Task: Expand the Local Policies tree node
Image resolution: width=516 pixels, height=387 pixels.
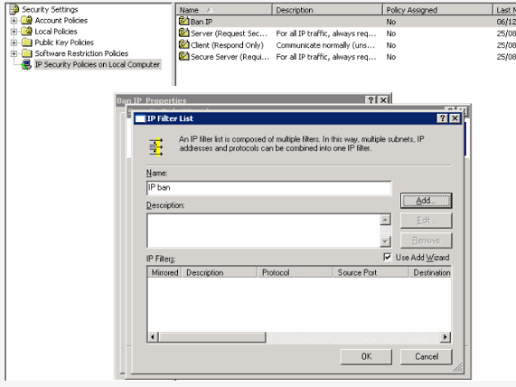Action: [x=14, y=32]
